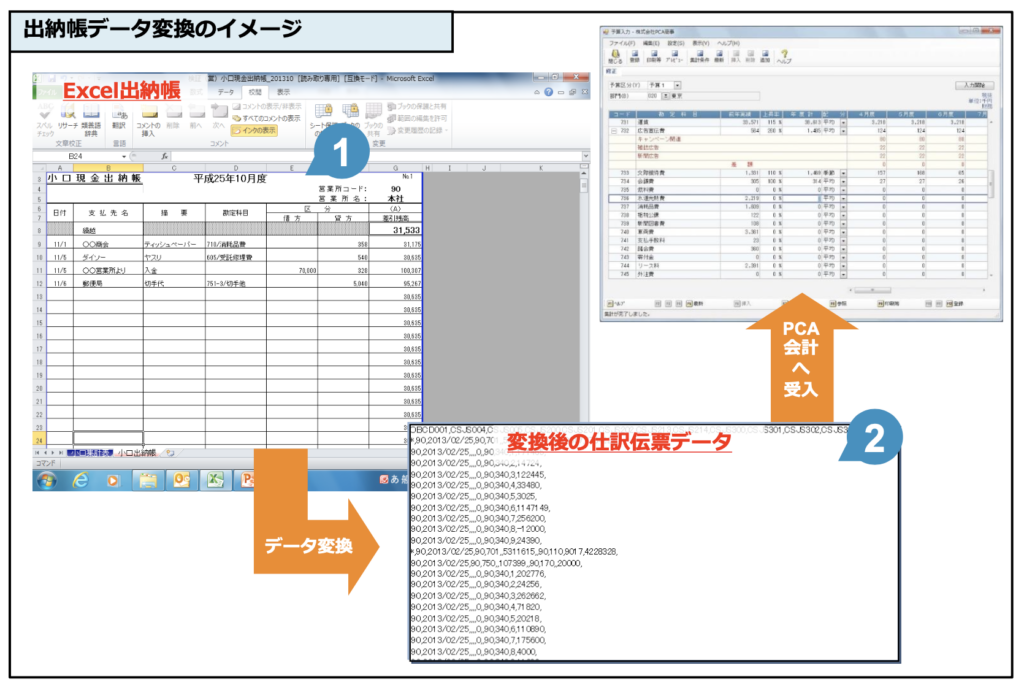Switch to the Data (データ) ribbon tab
The width and height of the screenshot is (1024, 687).
226,92
